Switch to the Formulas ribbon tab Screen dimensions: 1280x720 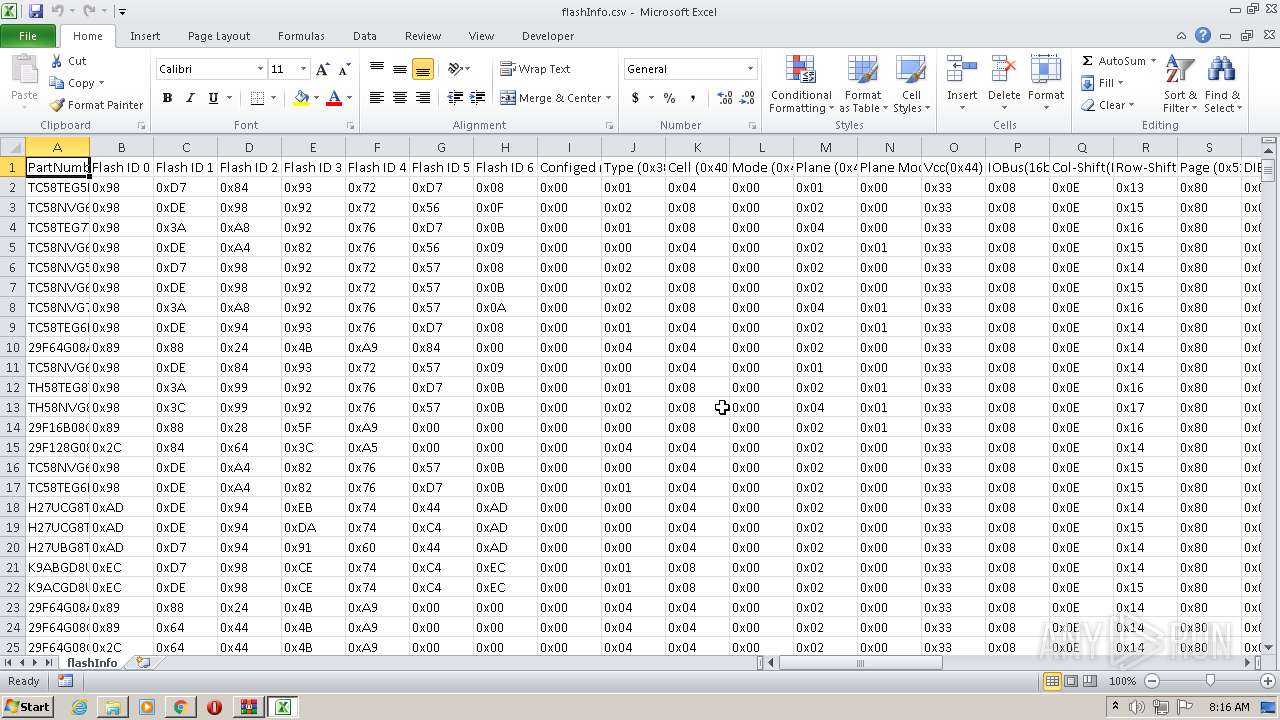click(301, 36)
